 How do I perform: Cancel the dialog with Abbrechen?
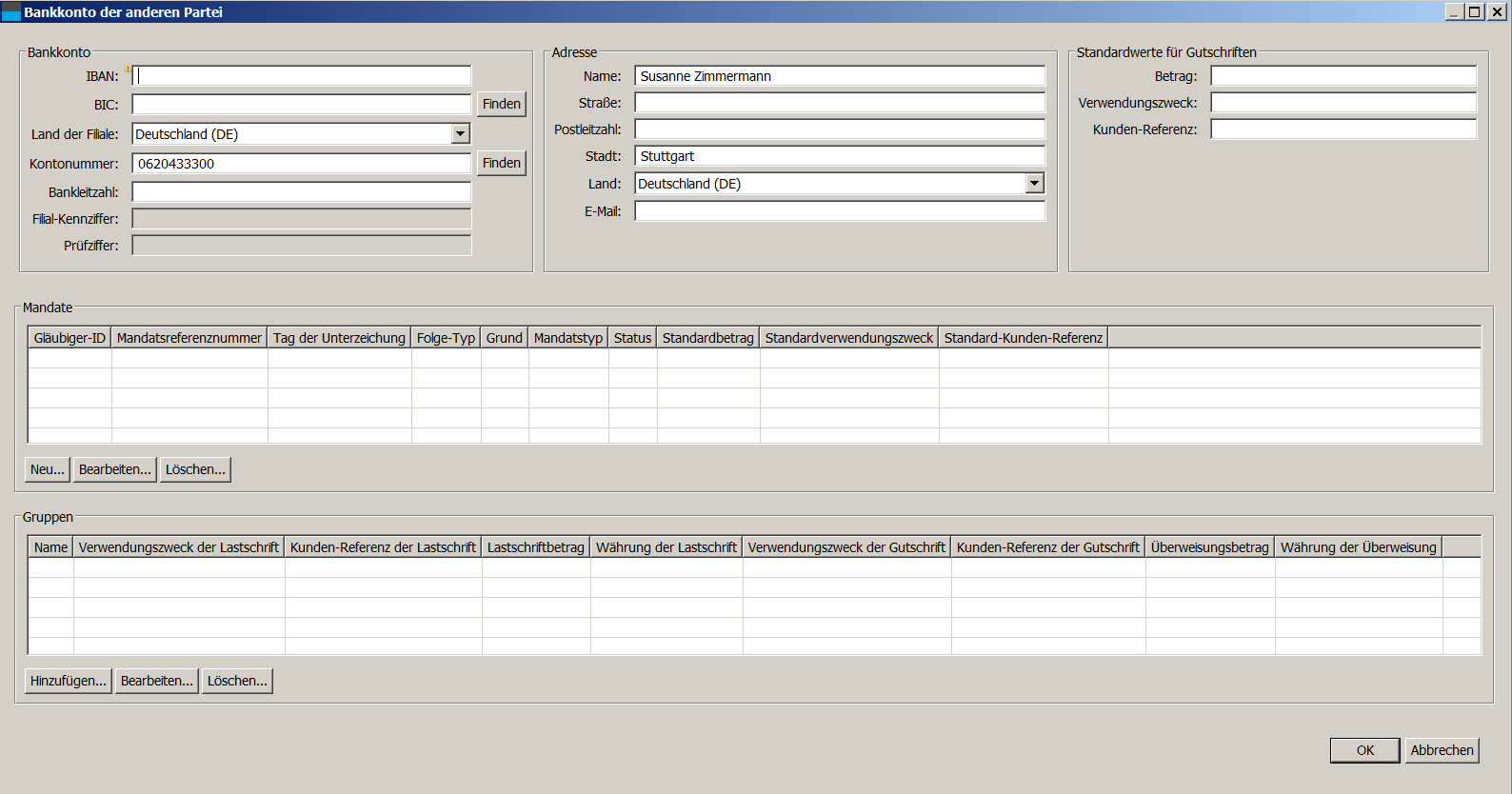click(1442, 750)
